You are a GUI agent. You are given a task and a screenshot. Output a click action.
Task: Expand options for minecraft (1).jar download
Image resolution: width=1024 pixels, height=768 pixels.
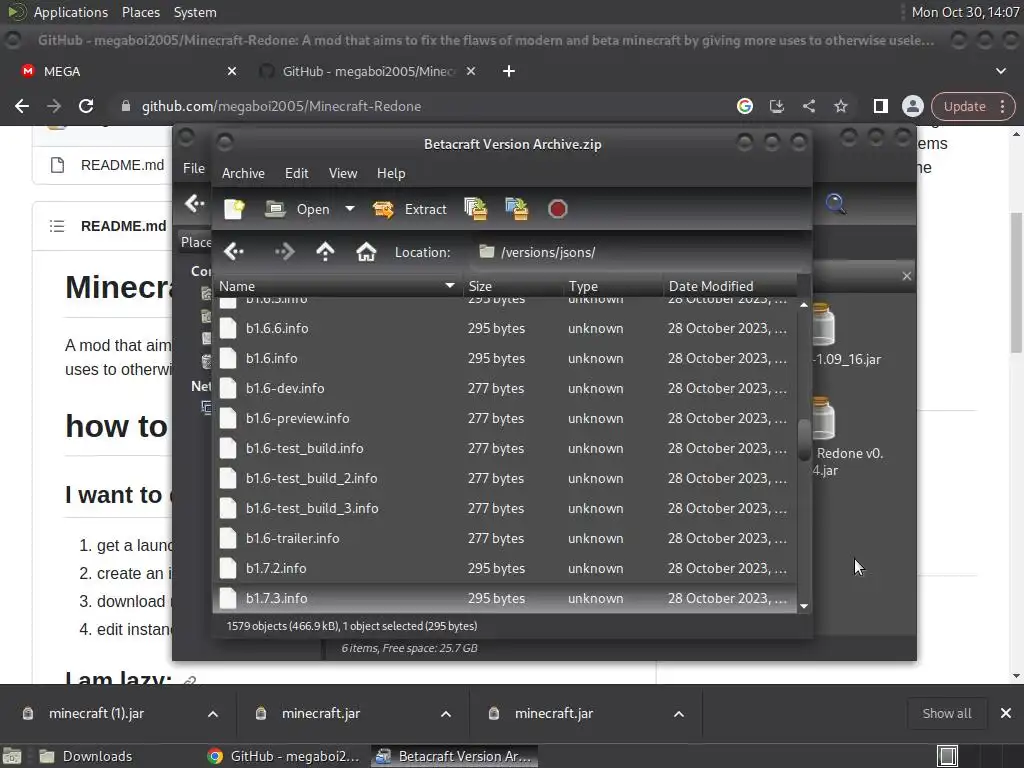(213, 714)
